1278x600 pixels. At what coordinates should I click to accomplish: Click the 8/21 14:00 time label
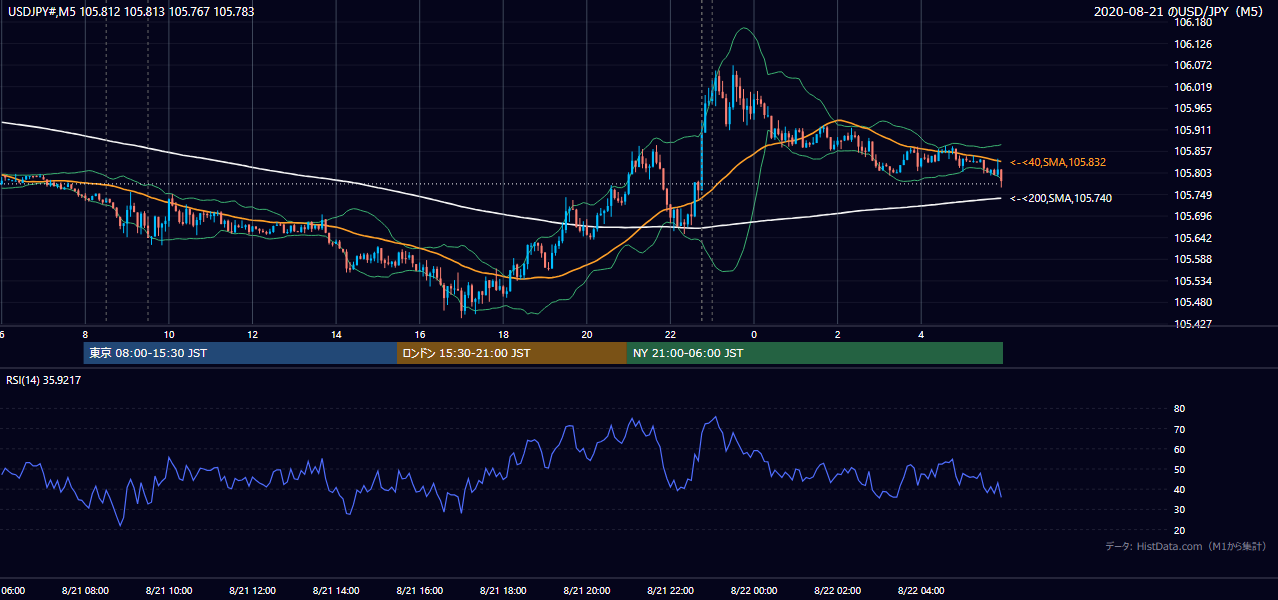336,590
